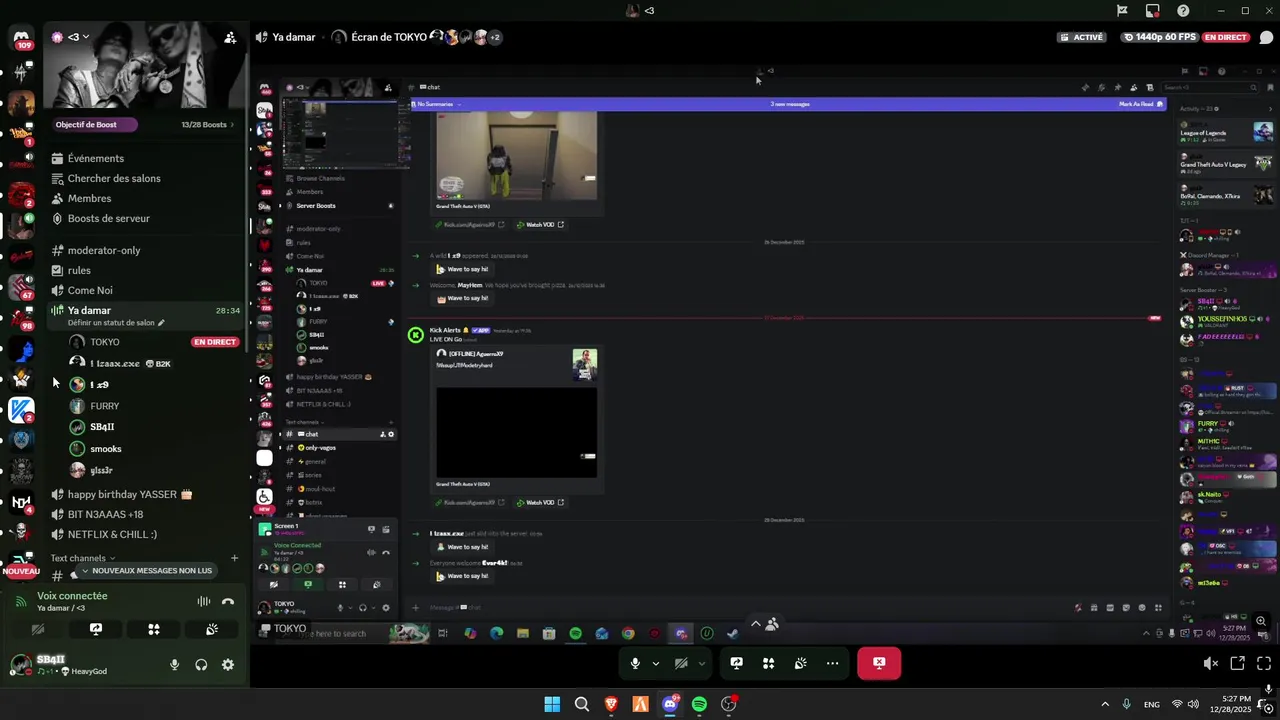
Task: Toggle the ACTIVÉ picture-in-picture badge
Action: point(1082,37)
